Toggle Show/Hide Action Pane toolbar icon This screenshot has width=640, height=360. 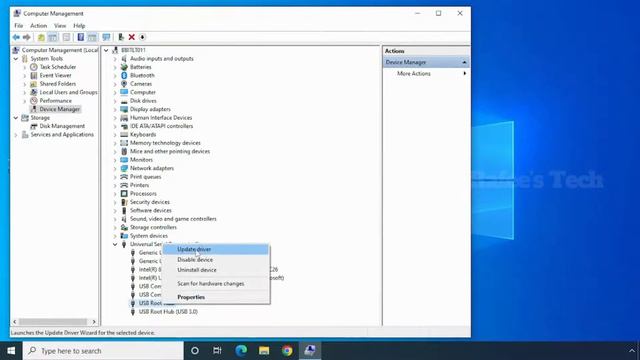tap(92, 38)
